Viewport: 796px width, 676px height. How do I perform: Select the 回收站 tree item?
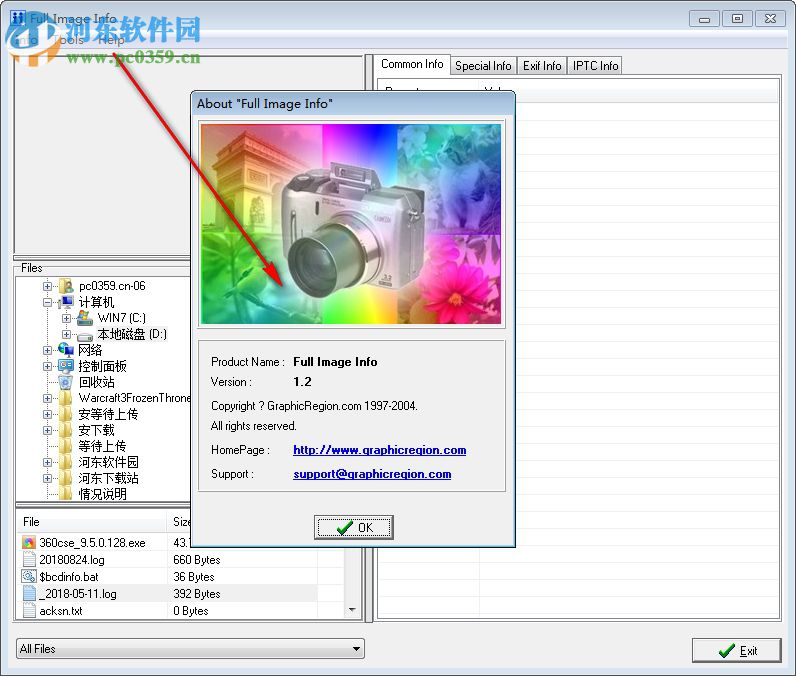click(96, 382)
